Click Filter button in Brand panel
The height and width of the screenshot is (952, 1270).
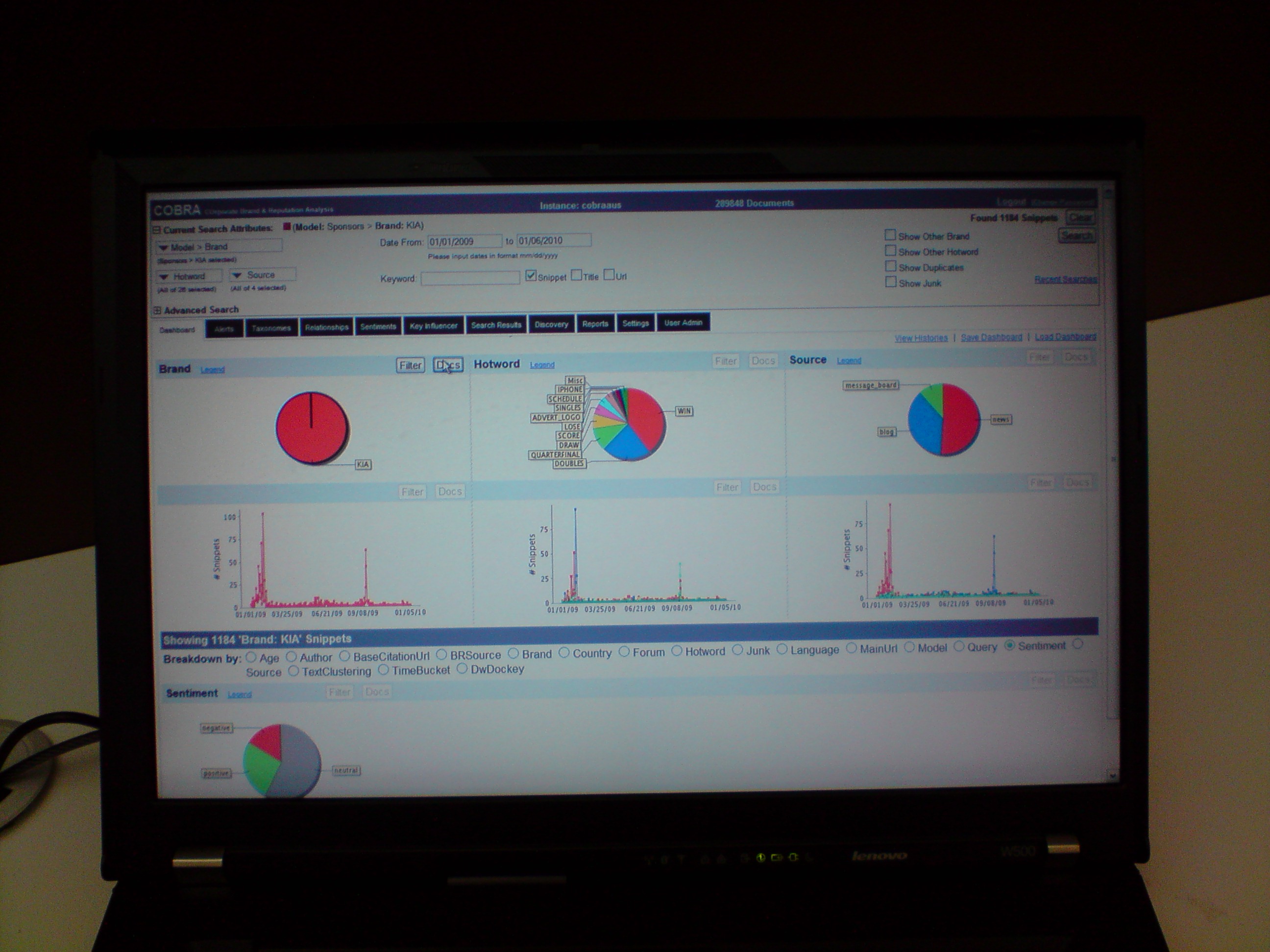(410, 365)
